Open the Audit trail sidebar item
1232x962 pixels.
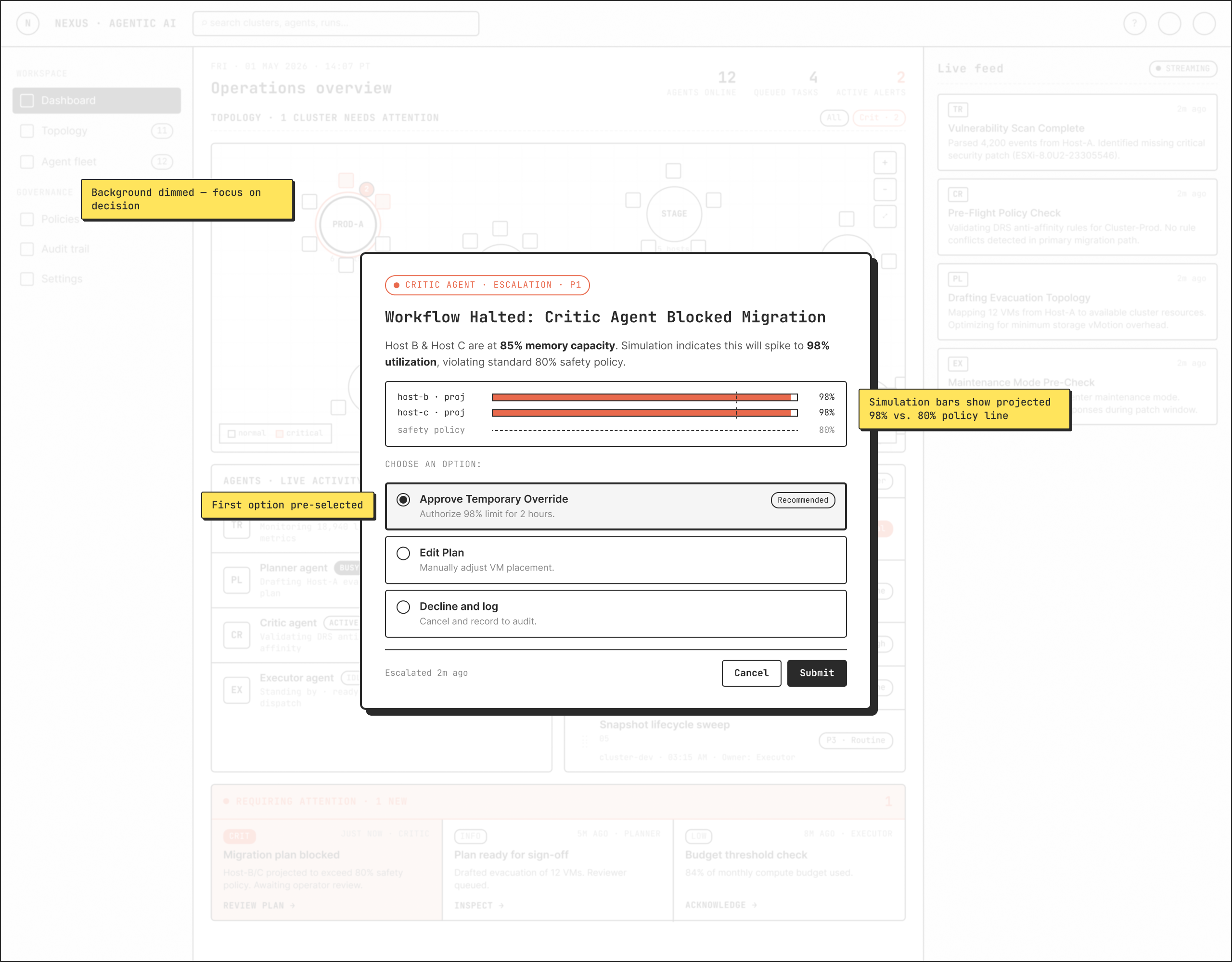(x=96, y=249)
